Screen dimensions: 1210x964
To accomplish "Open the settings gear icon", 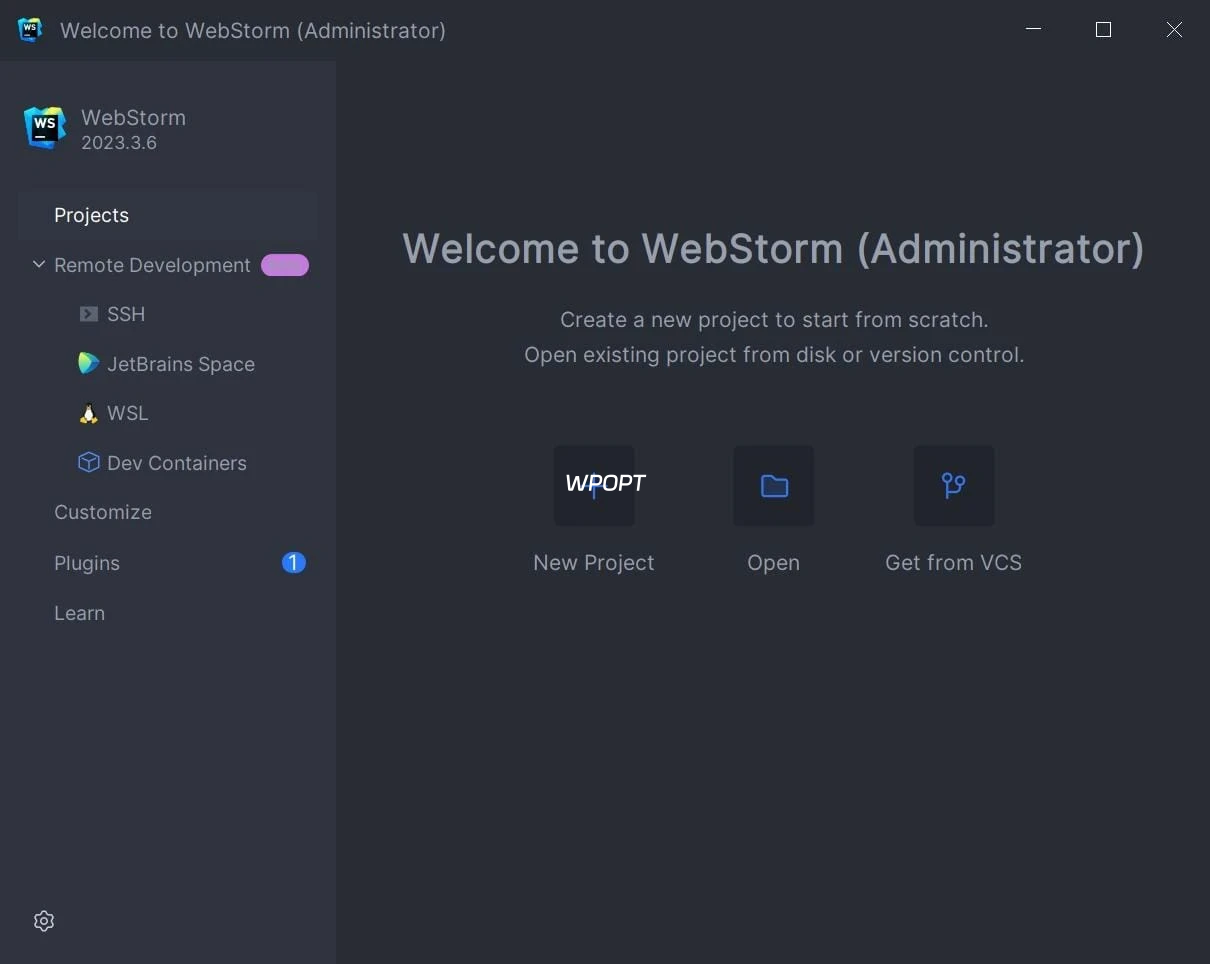I will pyautogui.click(x=44, y=921).
